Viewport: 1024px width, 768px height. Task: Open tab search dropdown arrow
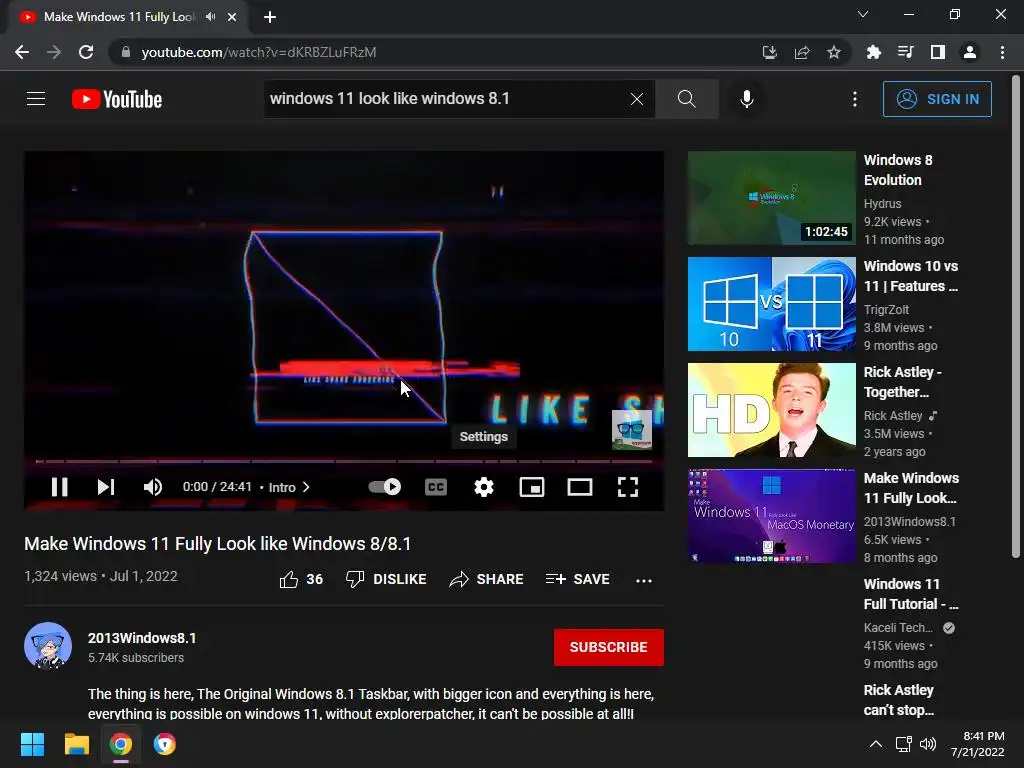coord(863,14)
